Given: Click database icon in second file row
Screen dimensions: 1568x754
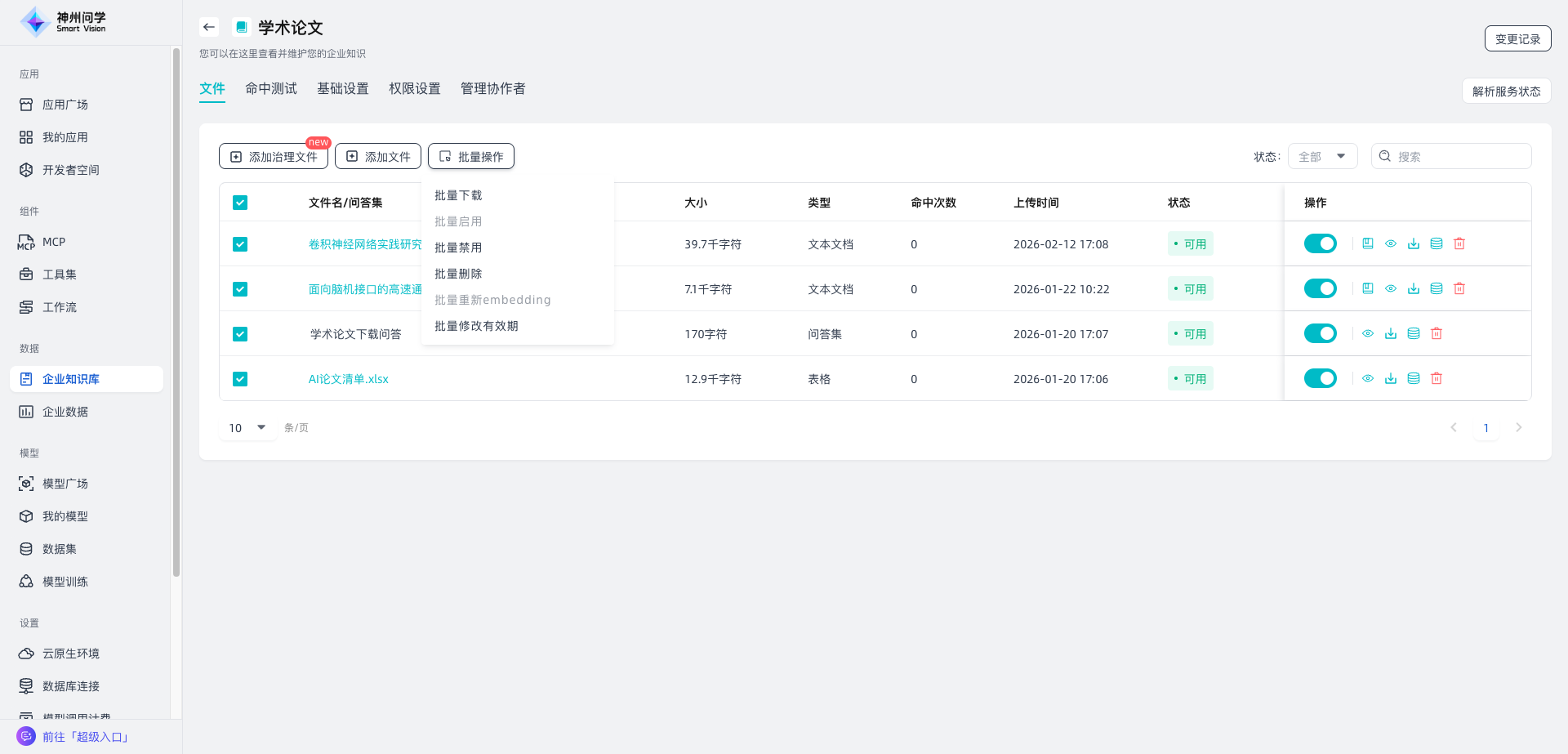Looking at the screenshot, I should [x=1437, y=288].
